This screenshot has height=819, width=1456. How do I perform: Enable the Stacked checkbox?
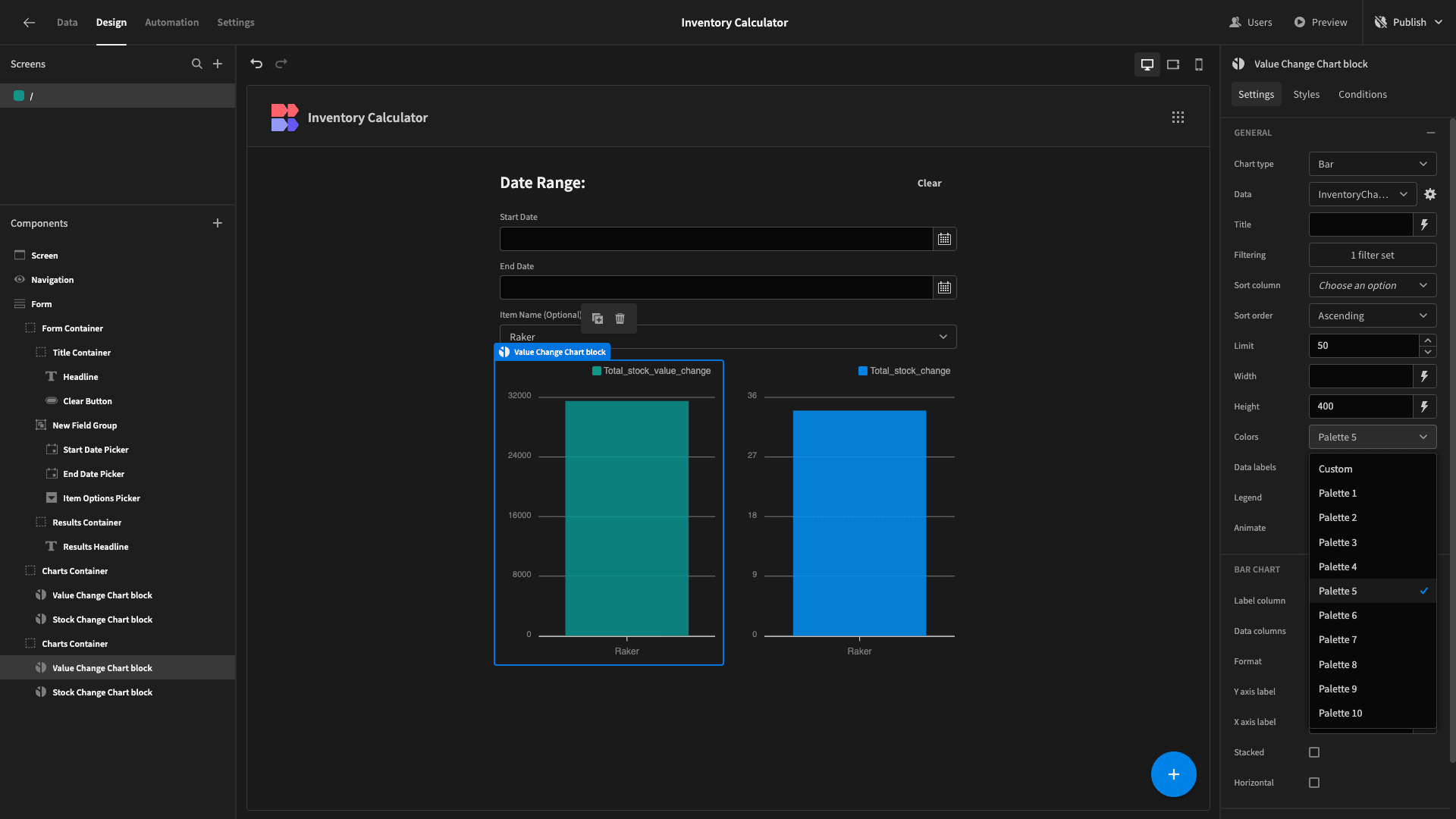pyautogui.click(x=1314, y=752)
